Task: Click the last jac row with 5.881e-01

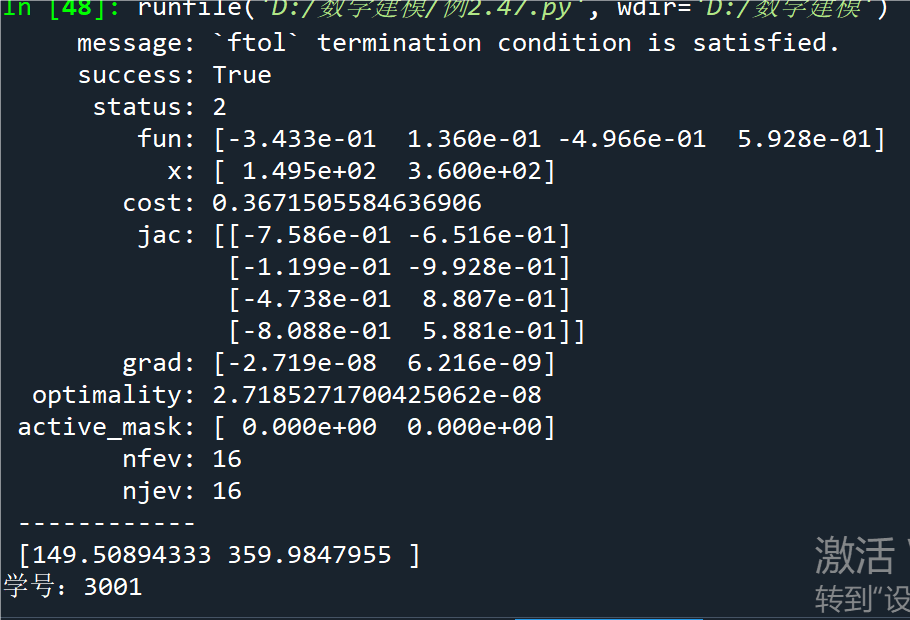Action: pyautogui.click(x=406, y=331)
